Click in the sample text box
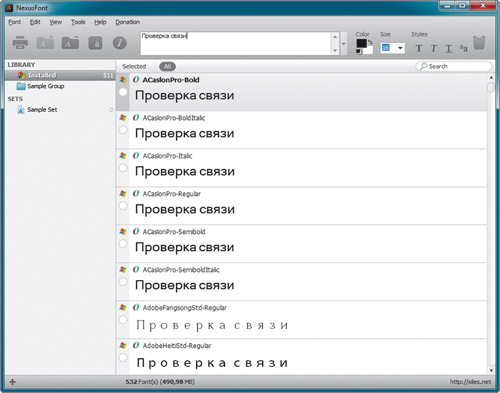The image size is (500, 393). tap(235, 44)
